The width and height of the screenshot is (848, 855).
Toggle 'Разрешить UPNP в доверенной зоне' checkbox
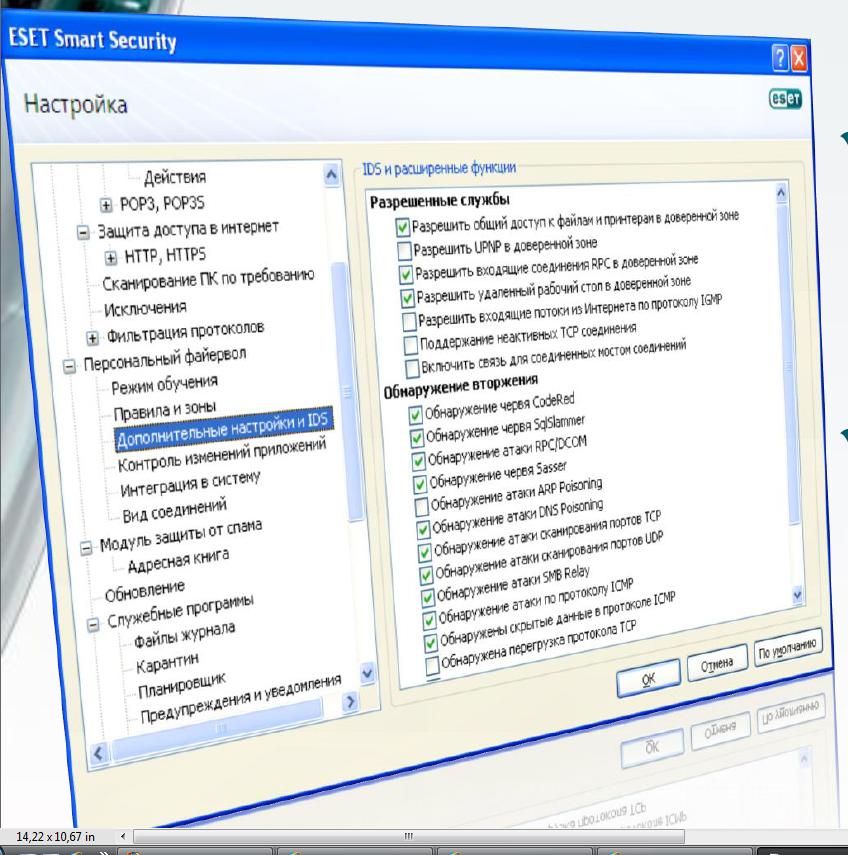point(404,250)
